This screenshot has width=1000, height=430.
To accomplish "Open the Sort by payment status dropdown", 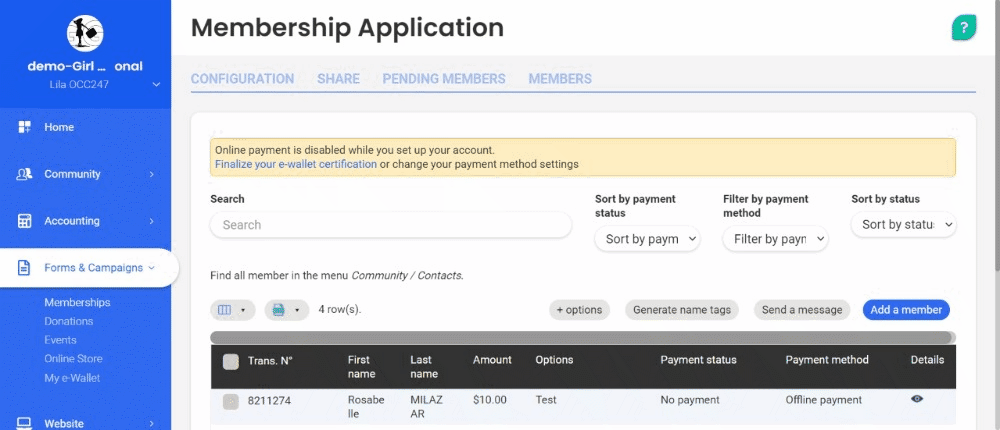I will (x=647, y=239).
